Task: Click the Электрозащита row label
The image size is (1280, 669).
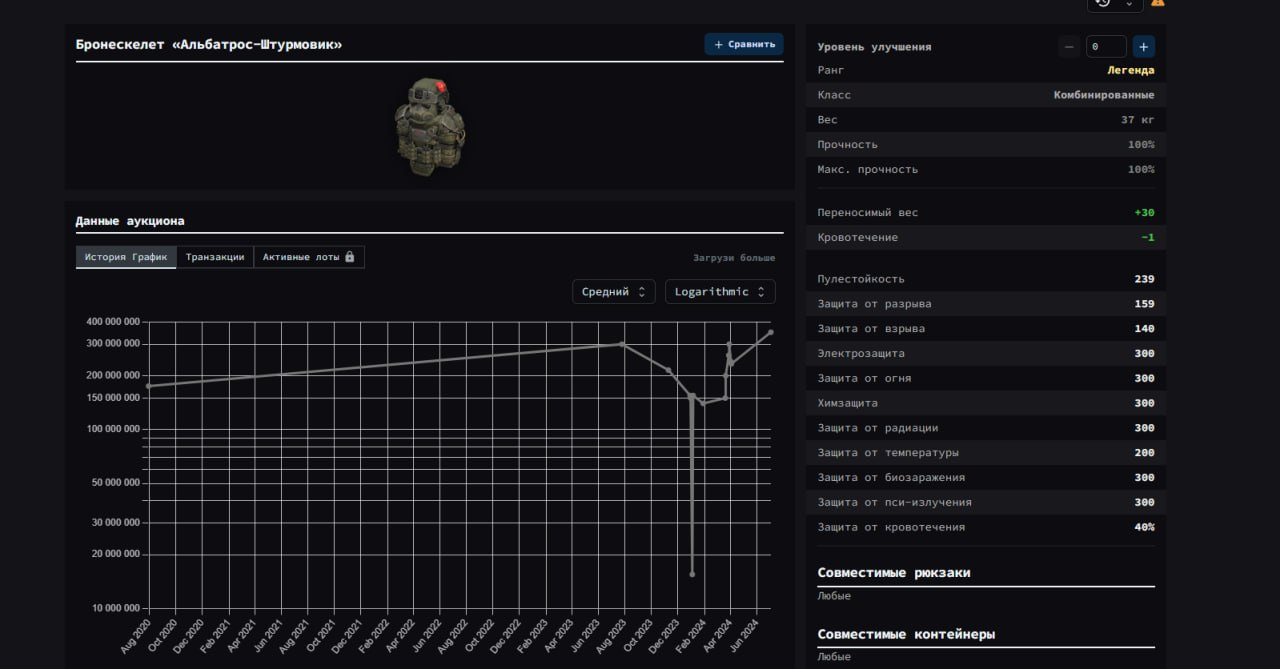Action: (861, 354)
